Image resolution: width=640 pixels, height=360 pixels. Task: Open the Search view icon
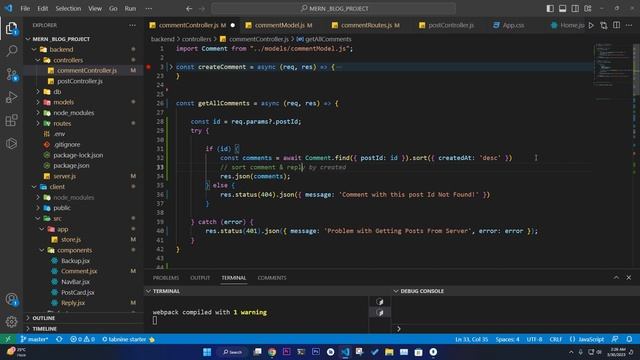[x=11, y=51]
